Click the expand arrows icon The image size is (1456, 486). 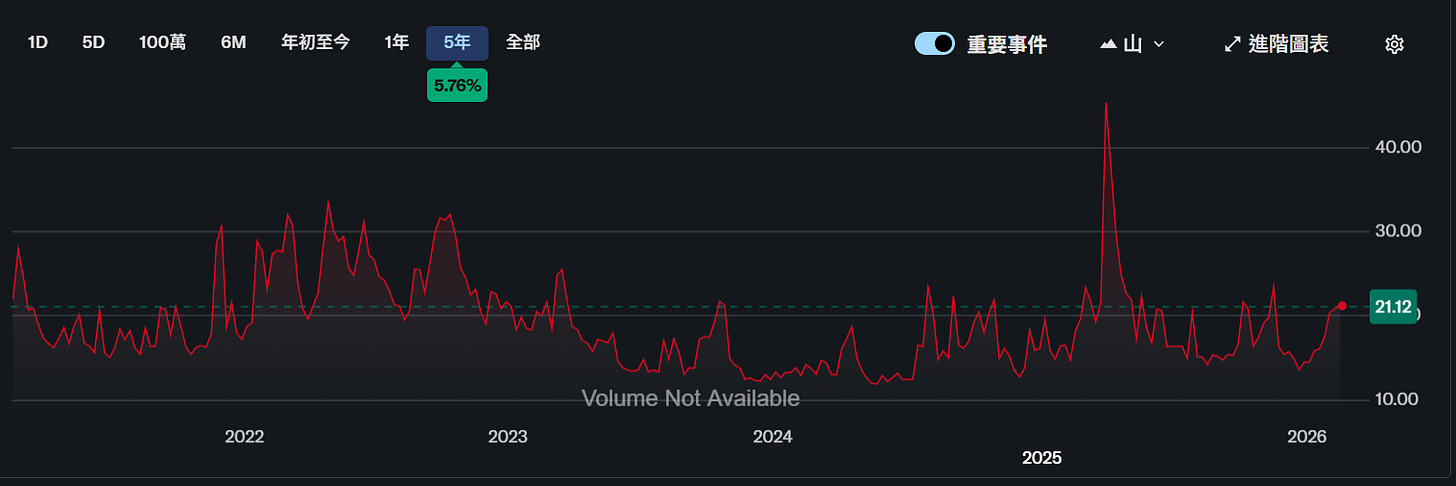(x=1232, y=44)
